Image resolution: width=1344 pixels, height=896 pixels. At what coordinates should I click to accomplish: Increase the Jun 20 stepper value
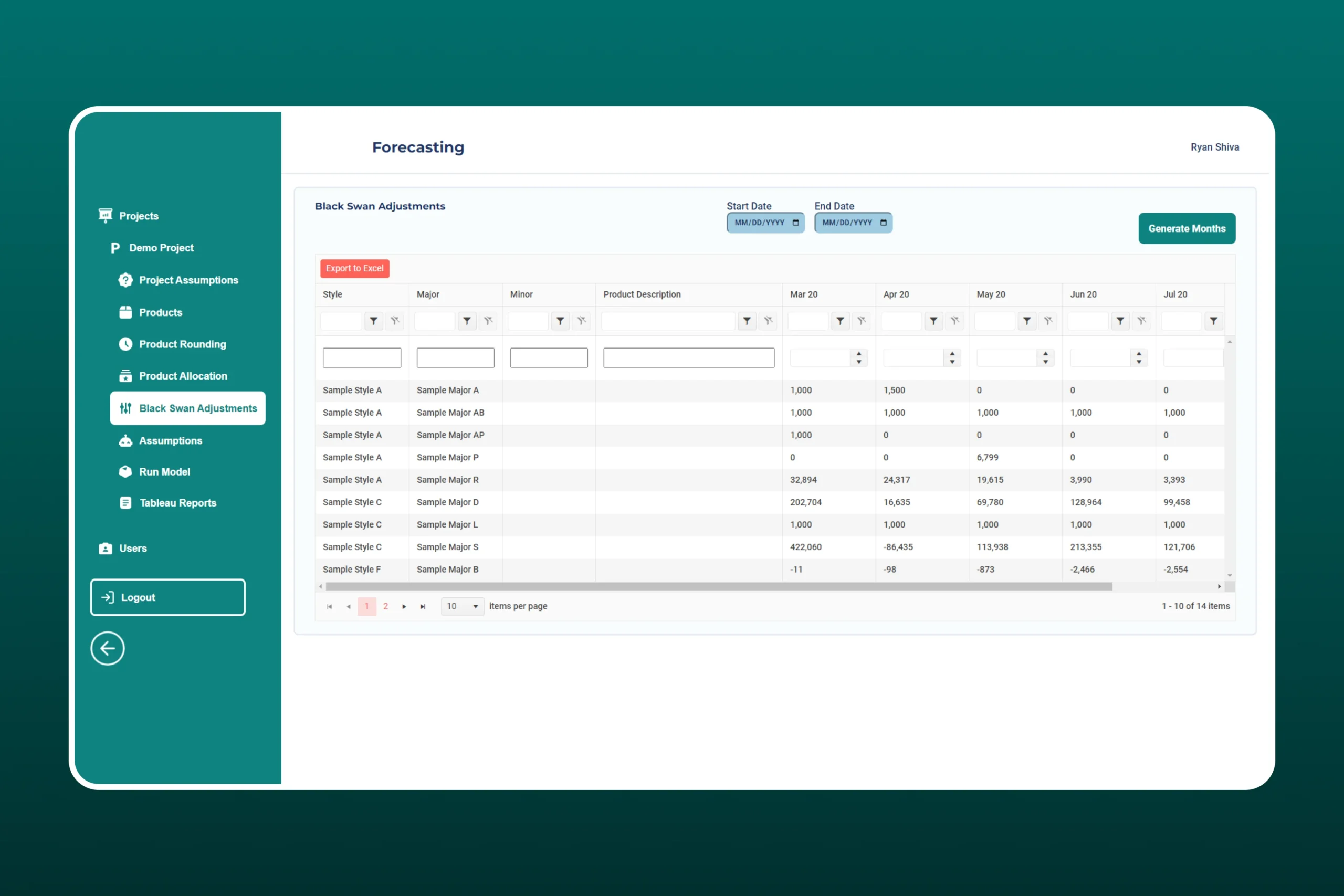pyautogui.click(x=1139, y=354)
